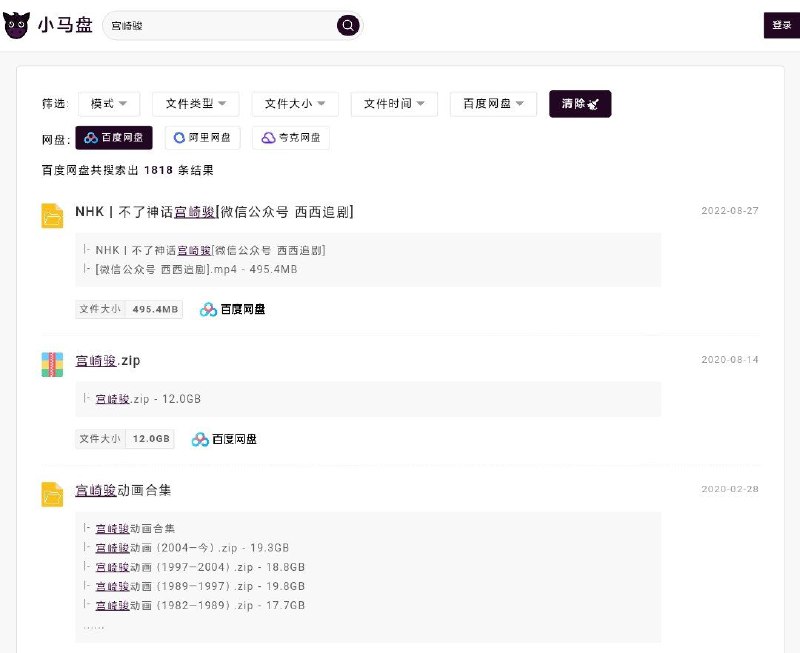This screenshot has width=800, height=653.
Task: Expand the 文件时间 dropdown
Action: 394,104
